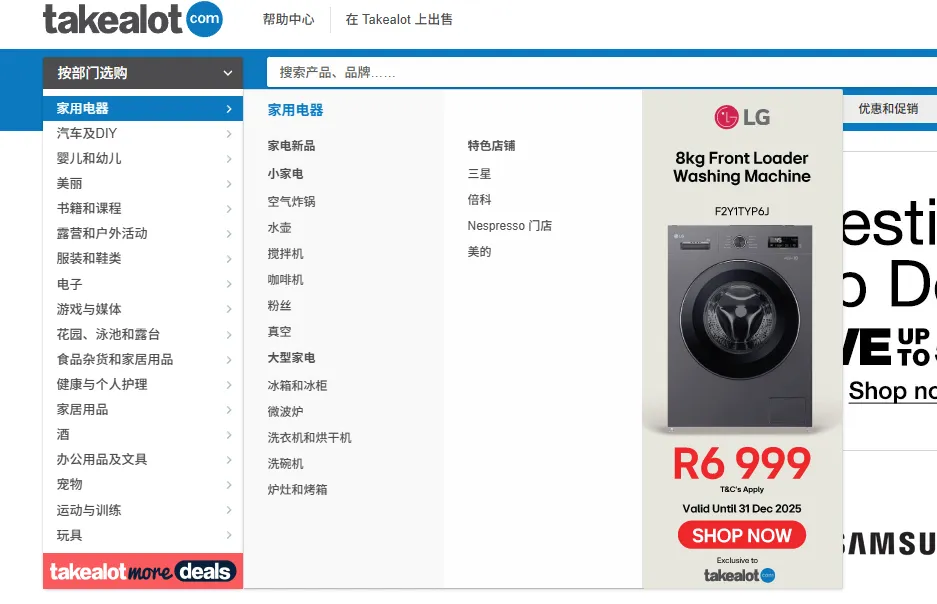The width and height of the screenshot is (937, 604).
Task: Select 家用电器 in the department menu
Action: coord(83,109)
